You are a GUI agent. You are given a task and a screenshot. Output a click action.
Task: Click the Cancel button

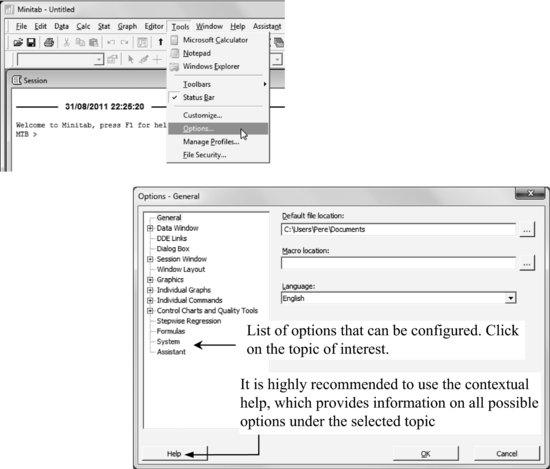point(507,454)
